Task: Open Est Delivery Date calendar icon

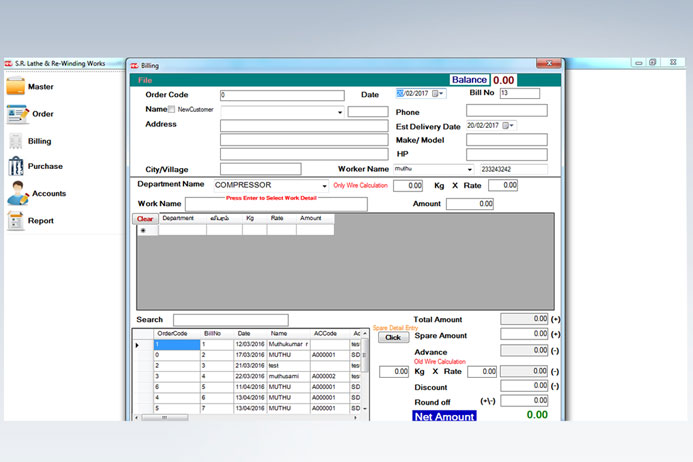Action: coord(509,126)
